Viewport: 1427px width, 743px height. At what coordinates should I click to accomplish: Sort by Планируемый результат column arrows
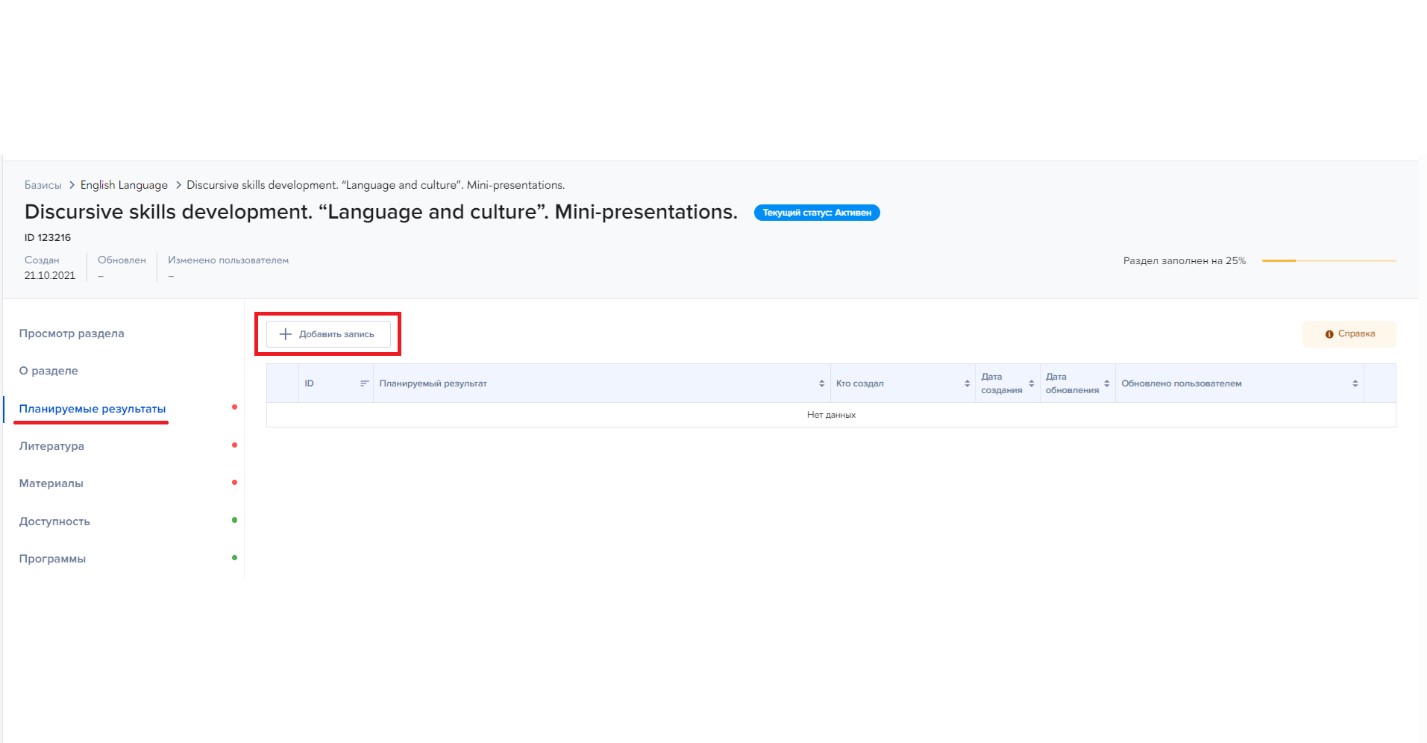click(821, 384)
